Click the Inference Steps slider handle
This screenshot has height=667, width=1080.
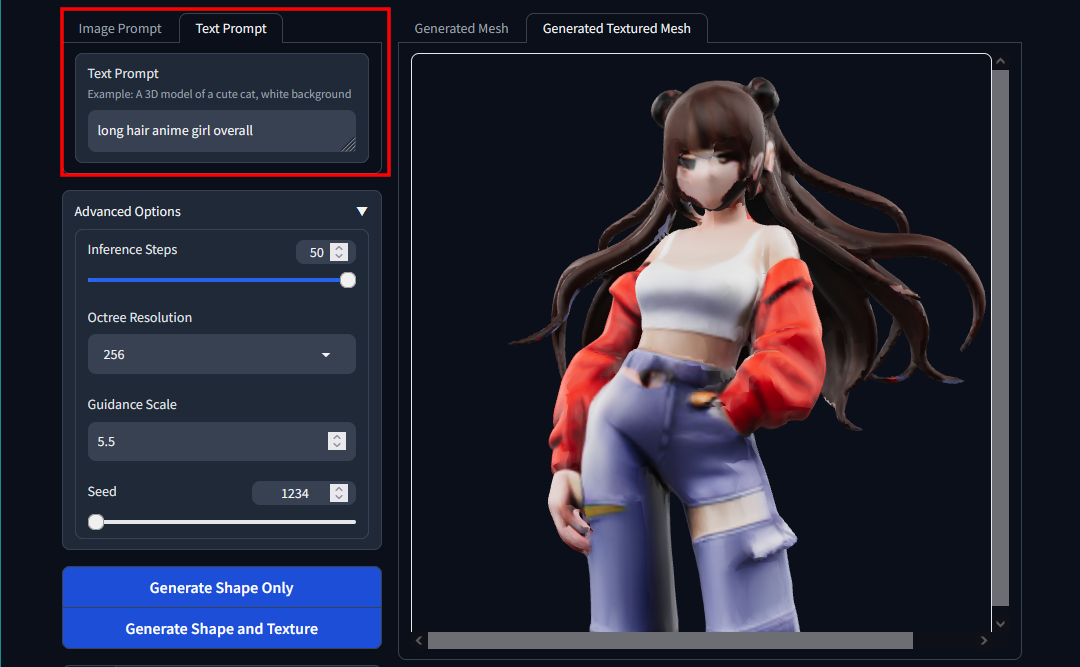pyautogui.click(x=347, y=280)
